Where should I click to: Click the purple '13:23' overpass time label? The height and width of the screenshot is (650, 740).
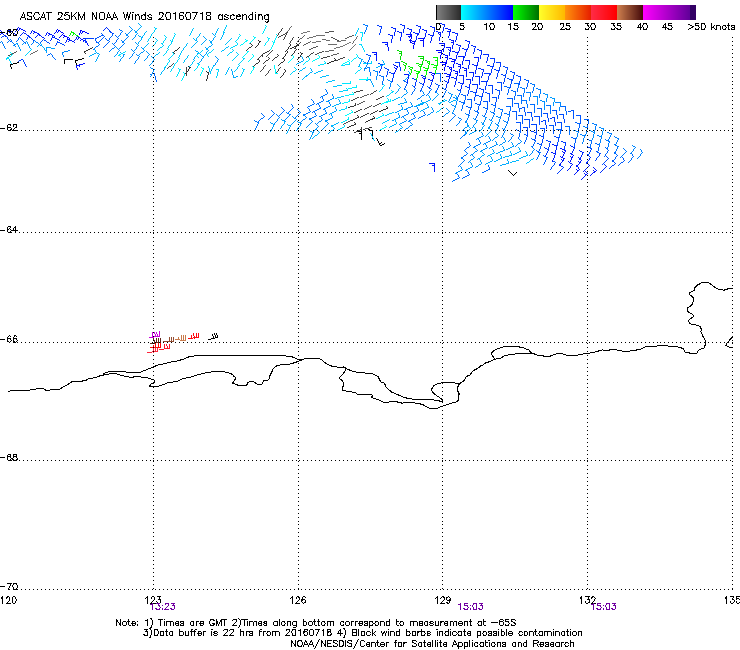pyautogui.click(x=163, y=607)
